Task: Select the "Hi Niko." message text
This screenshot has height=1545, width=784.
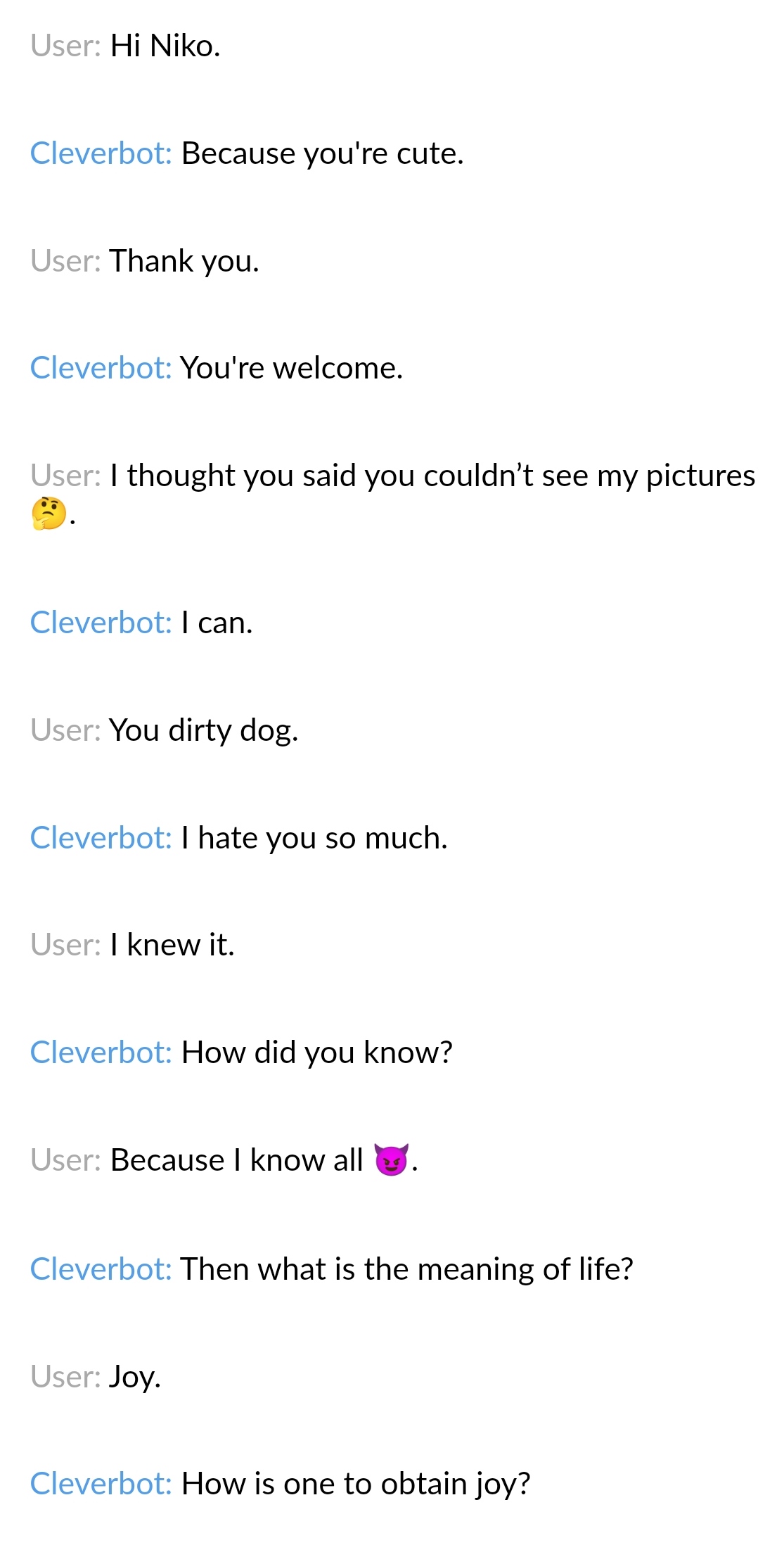Action: [x=165, y=46]
